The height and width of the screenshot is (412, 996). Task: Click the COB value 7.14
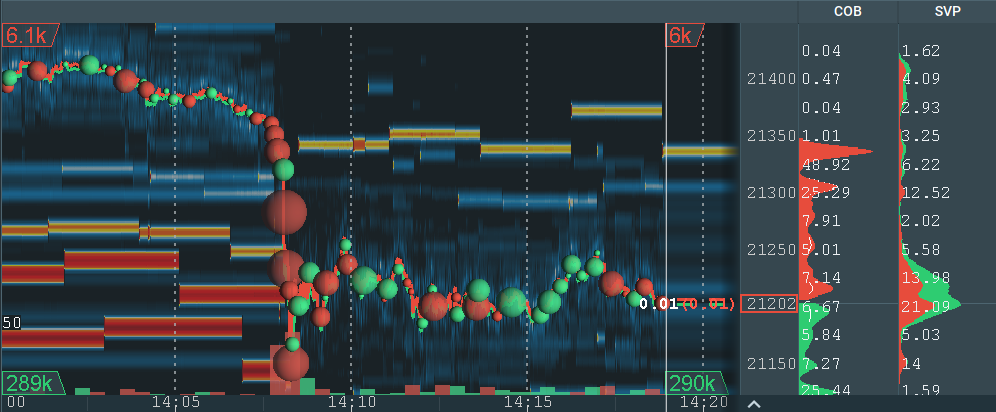821,278
